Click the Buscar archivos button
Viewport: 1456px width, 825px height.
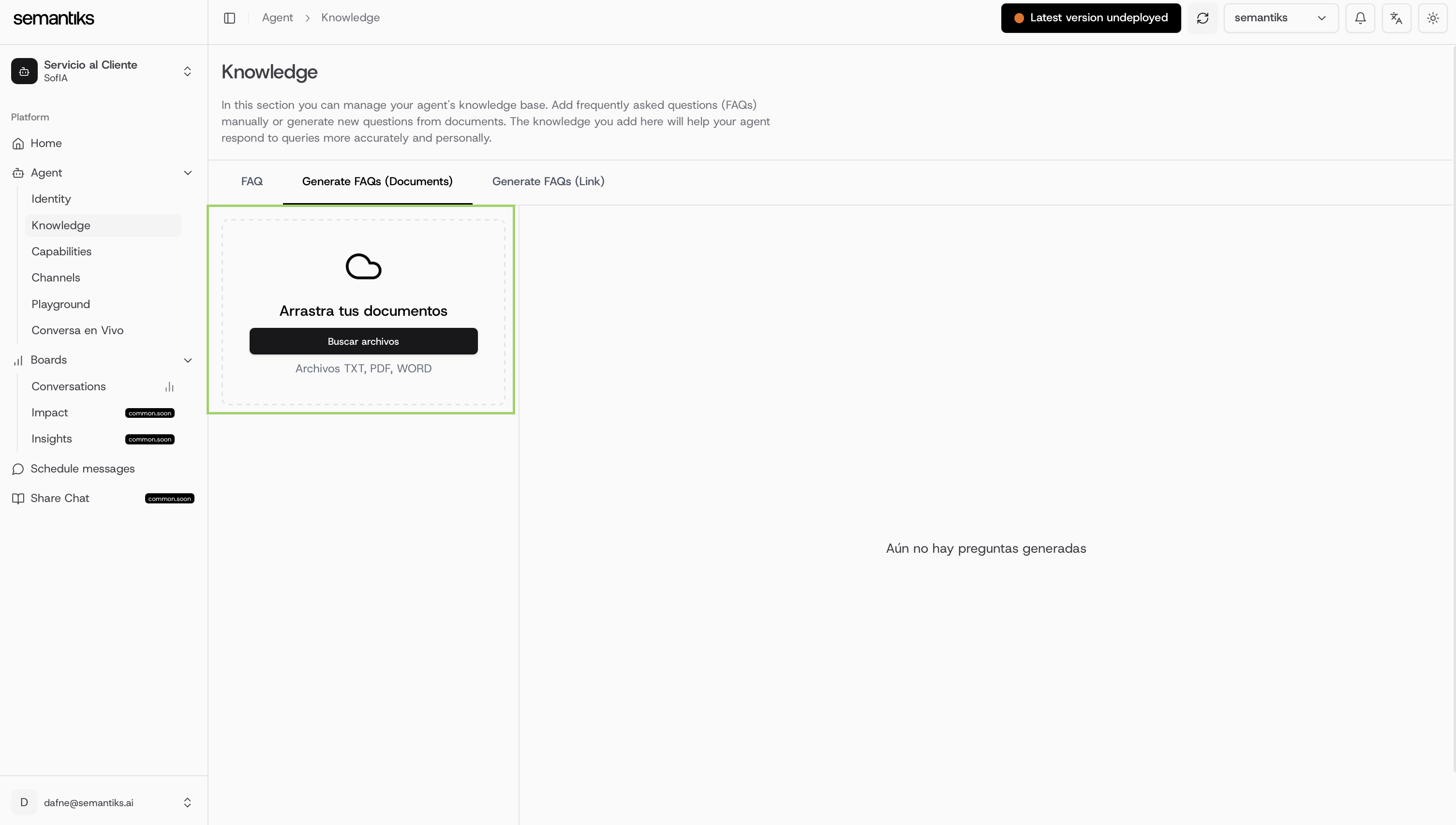[x=363, y=341]
